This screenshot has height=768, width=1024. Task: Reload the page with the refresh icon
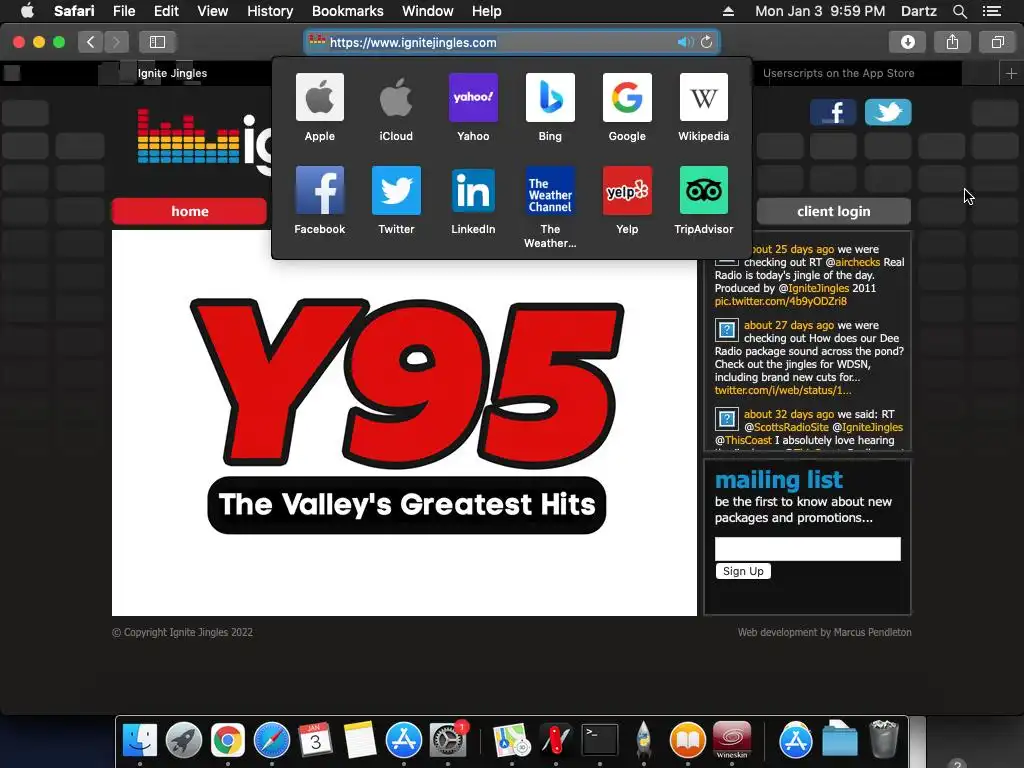(707, 42)
